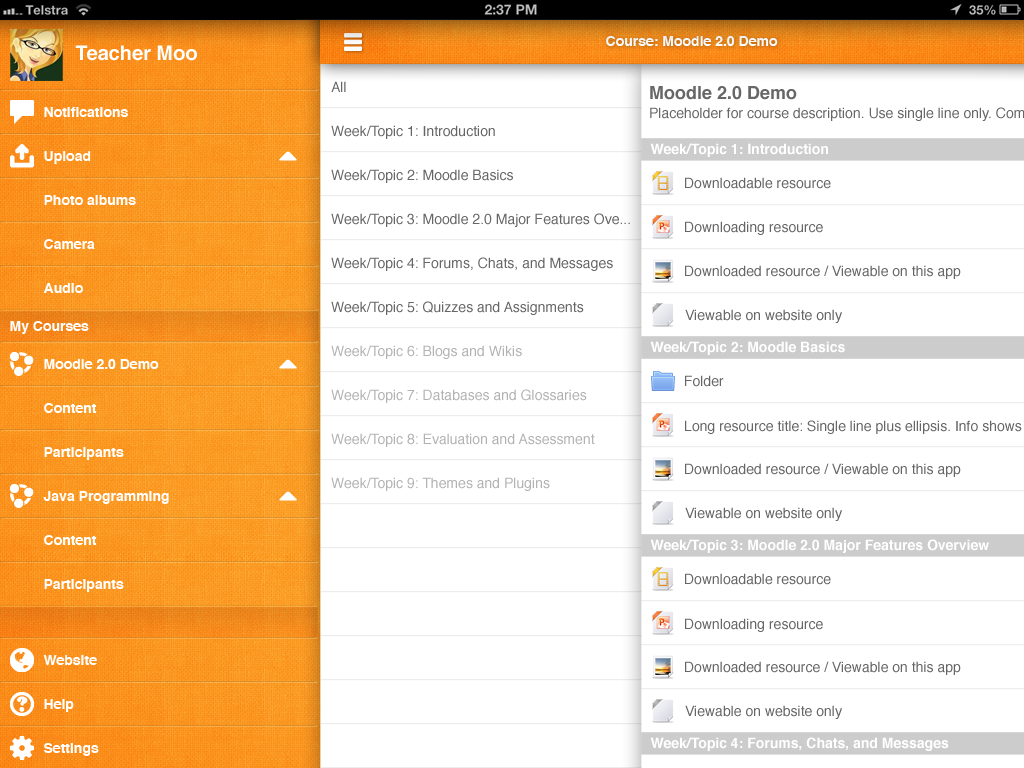Tap the 2:37 PM clock in status bar

(510, 10)
